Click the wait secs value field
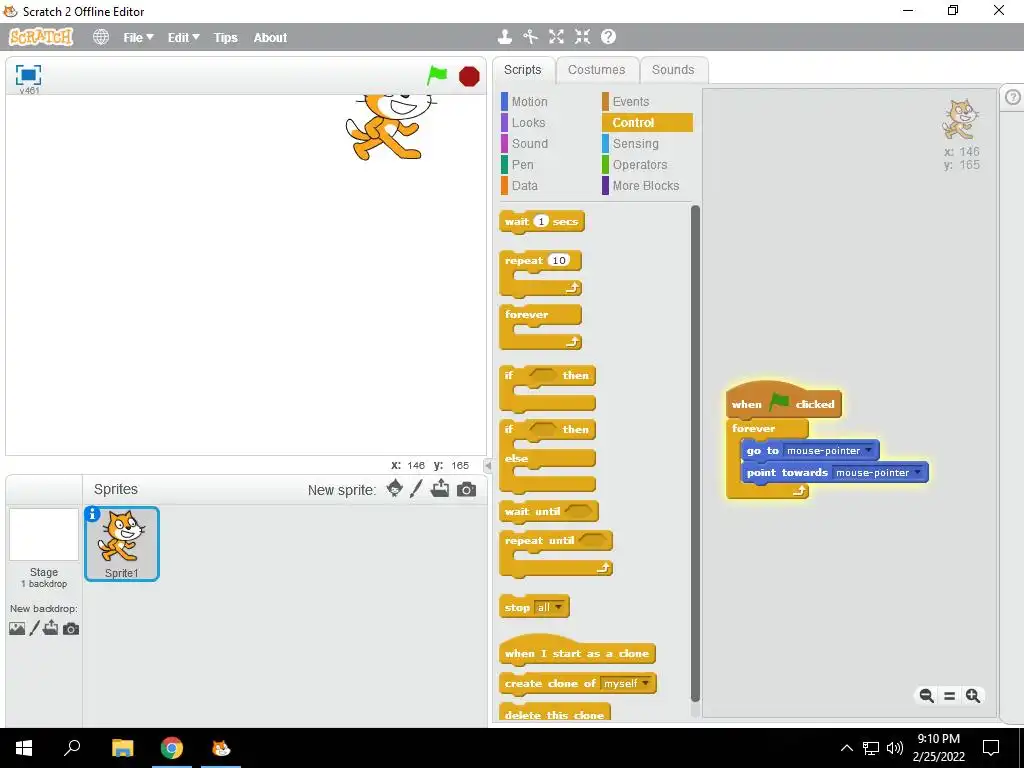1024x768 pixels. 541,221
